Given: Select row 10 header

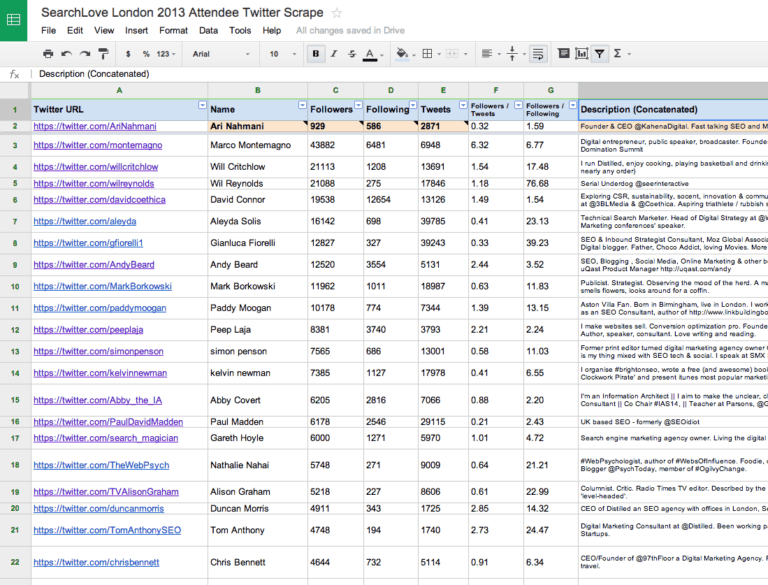Looking at the screenshot, I should (15, 286).
